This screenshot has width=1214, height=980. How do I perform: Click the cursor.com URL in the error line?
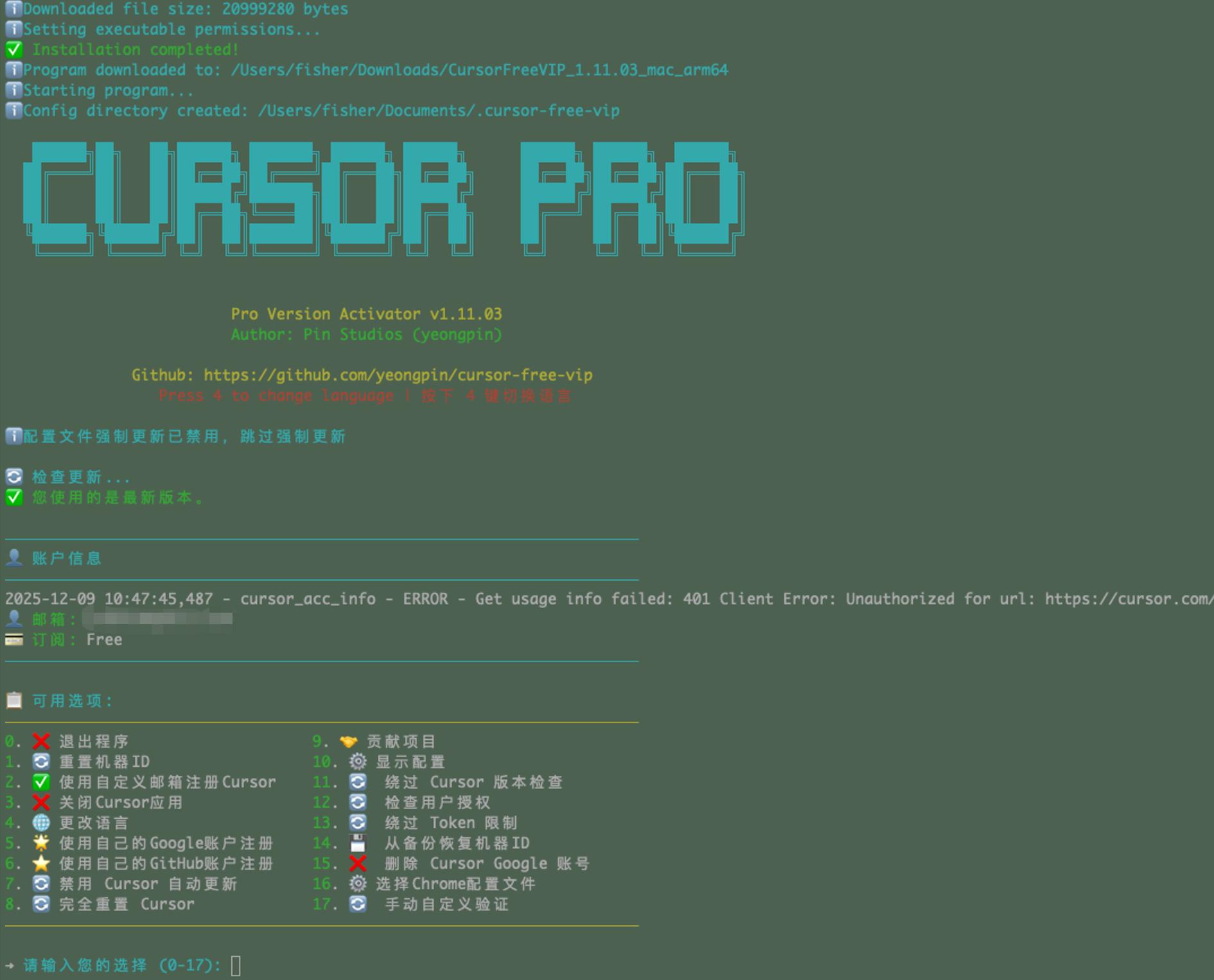pyautogui.click(x=1128, y=599)
